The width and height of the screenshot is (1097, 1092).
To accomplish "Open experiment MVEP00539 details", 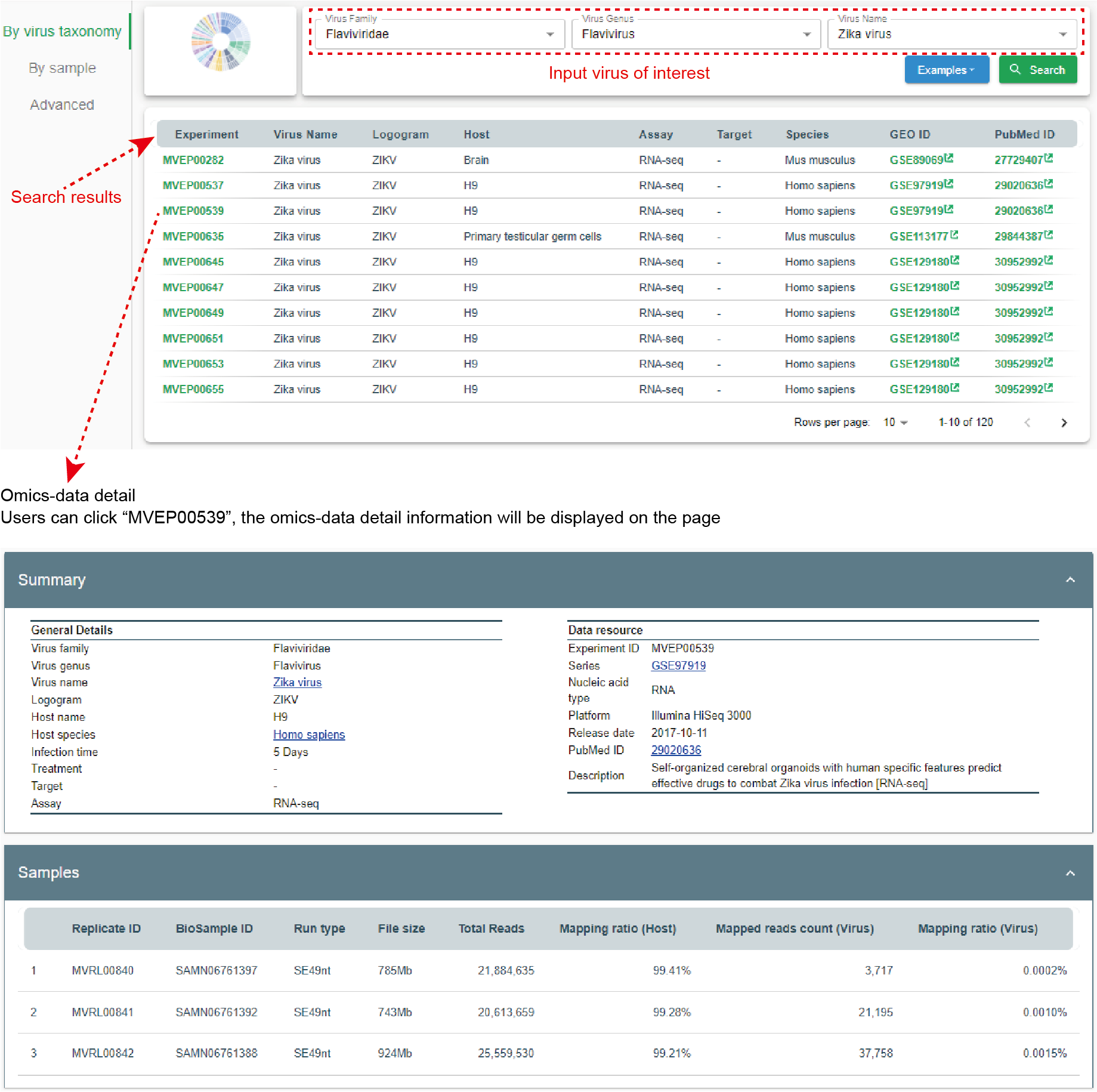I will click(193, 211).
